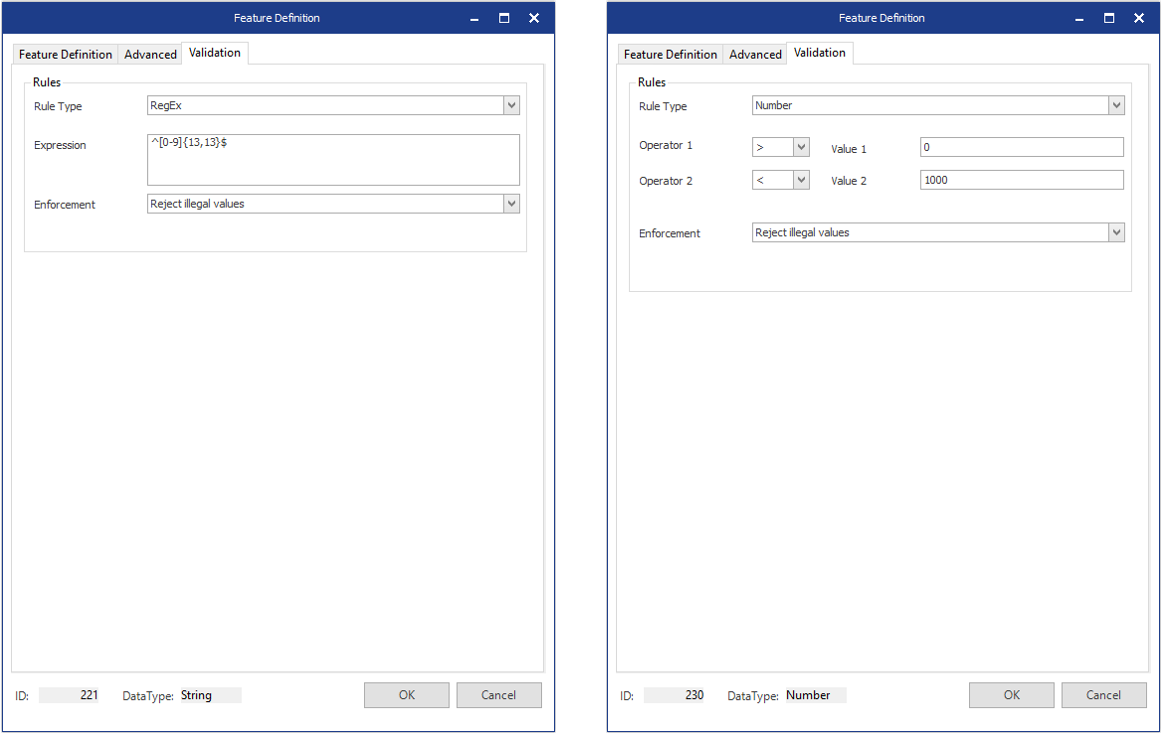The height and width of the screenshot is (733, 1162).
Task: Open the Enforcement dropdown in the right dialog
Action: point(1117,232)
